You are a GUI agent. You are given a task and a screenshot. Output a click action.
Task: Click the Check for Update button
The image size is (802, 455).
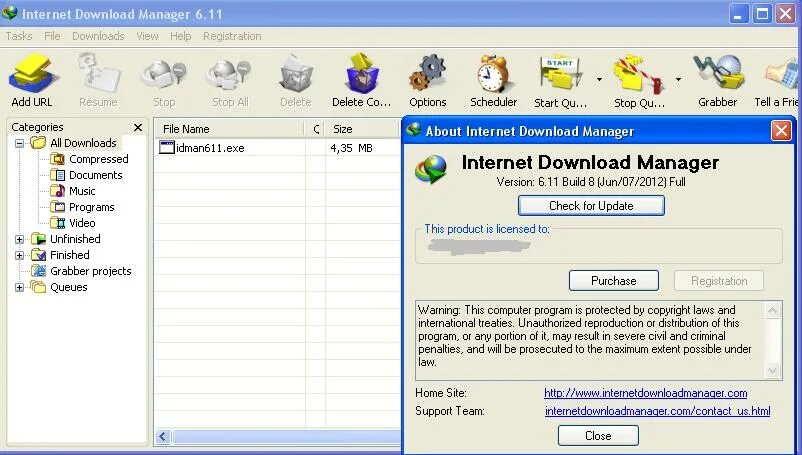591,206
